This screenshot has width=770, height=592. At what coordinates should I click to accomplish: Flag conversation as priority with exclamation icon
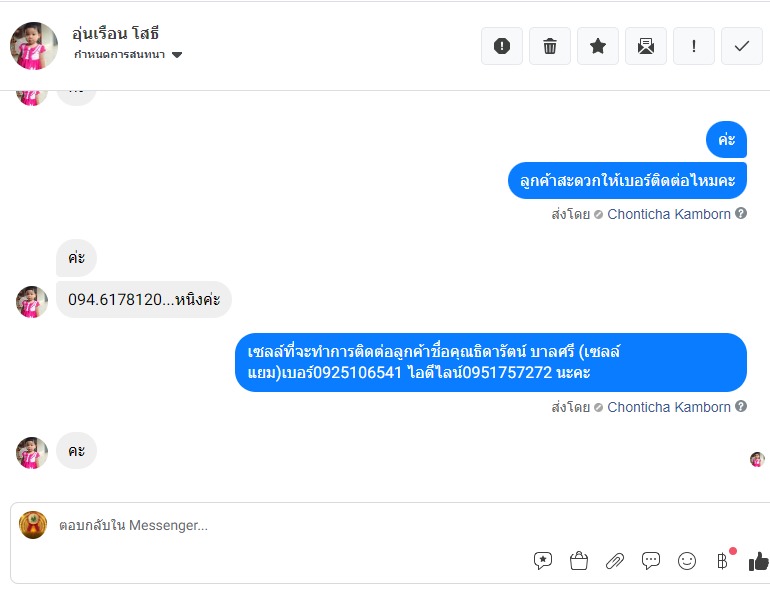pos(693,46)
